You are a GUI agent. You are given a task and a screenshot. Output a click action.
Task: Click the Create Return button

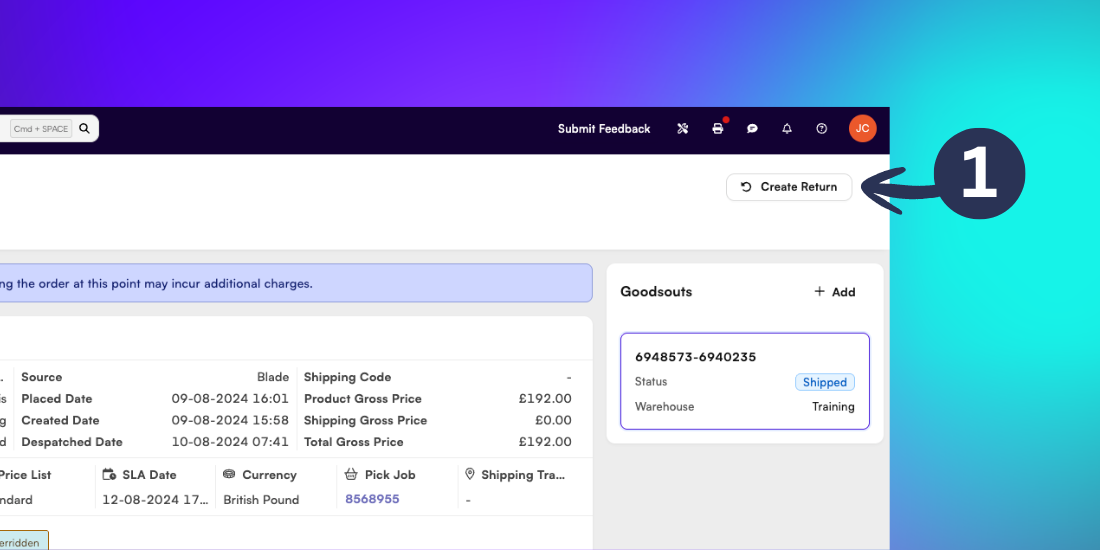[x=789, y=187]
